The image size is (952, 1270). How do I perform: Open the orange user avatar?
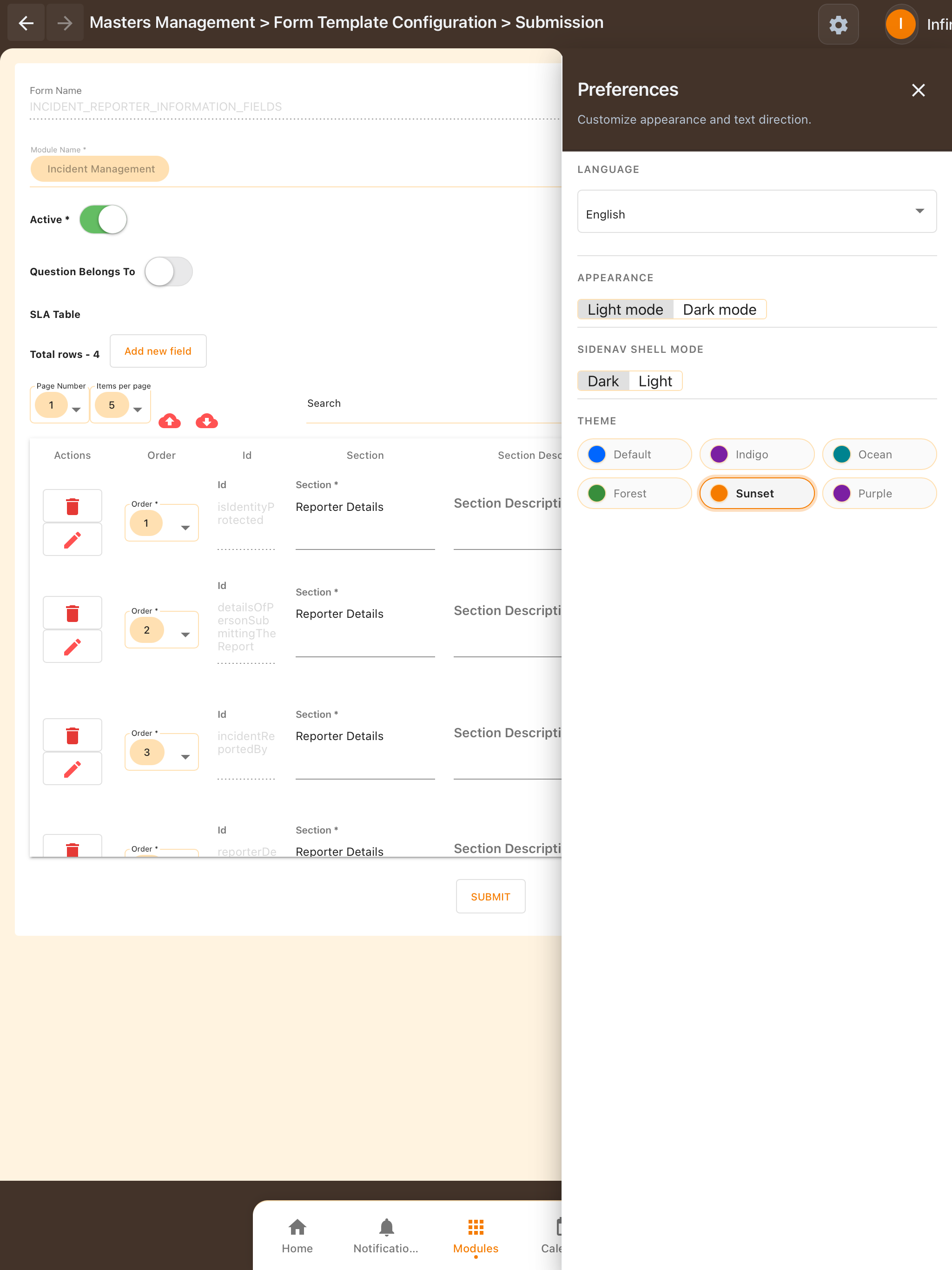[900, 24]
